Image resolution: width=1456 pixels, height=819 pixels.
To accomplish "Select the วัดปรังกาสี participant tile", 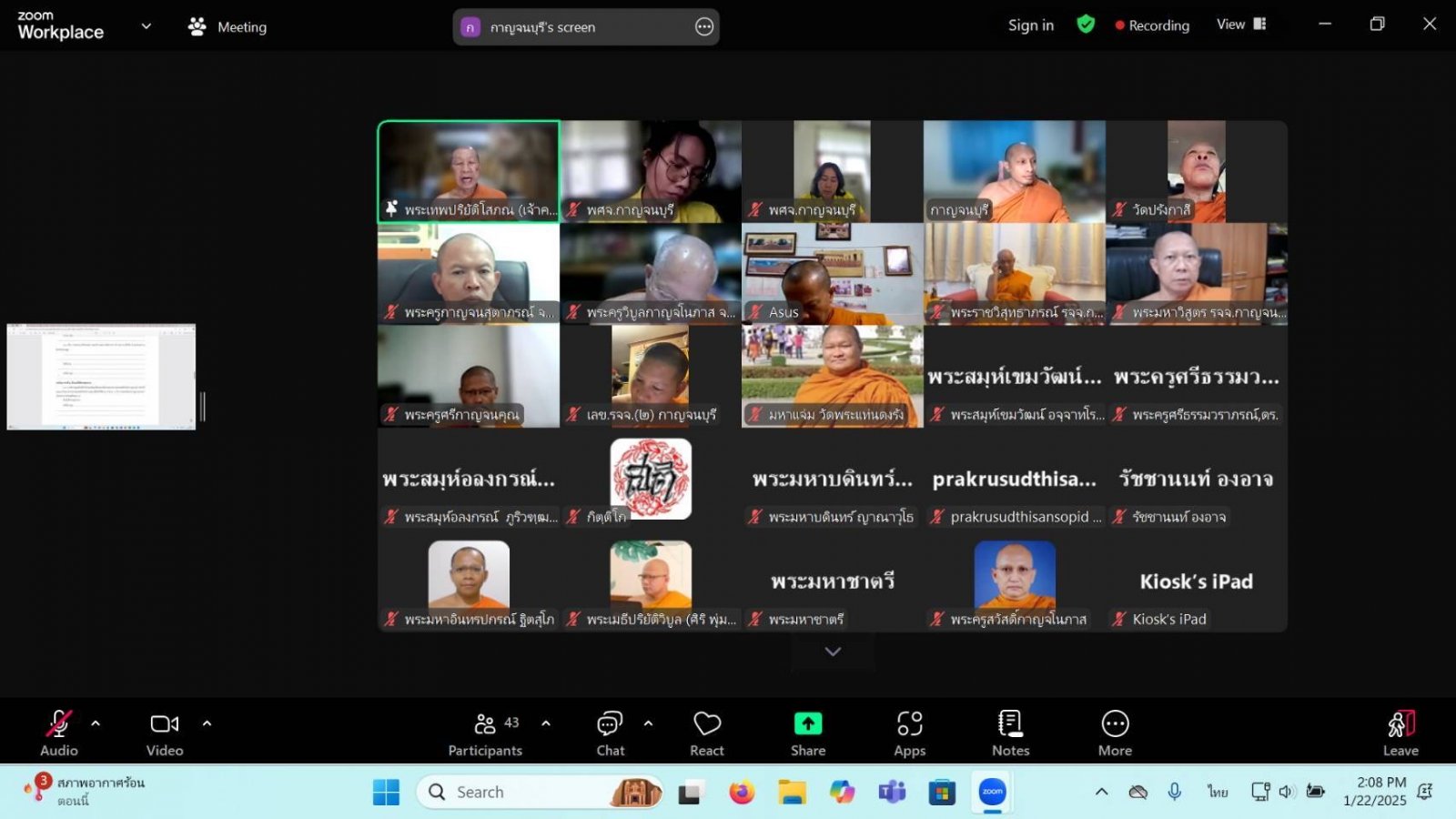I will click(x=1197, y=172).
